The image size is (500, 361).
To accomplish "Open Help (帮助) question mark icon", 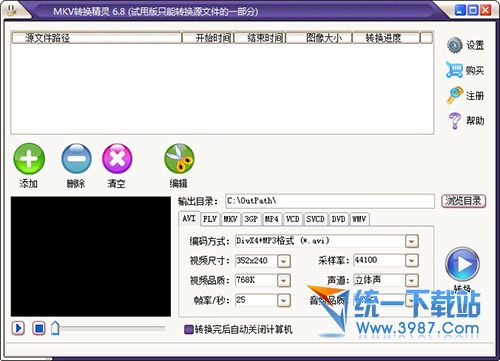I will pyautogui.click(x=455, y=120).
